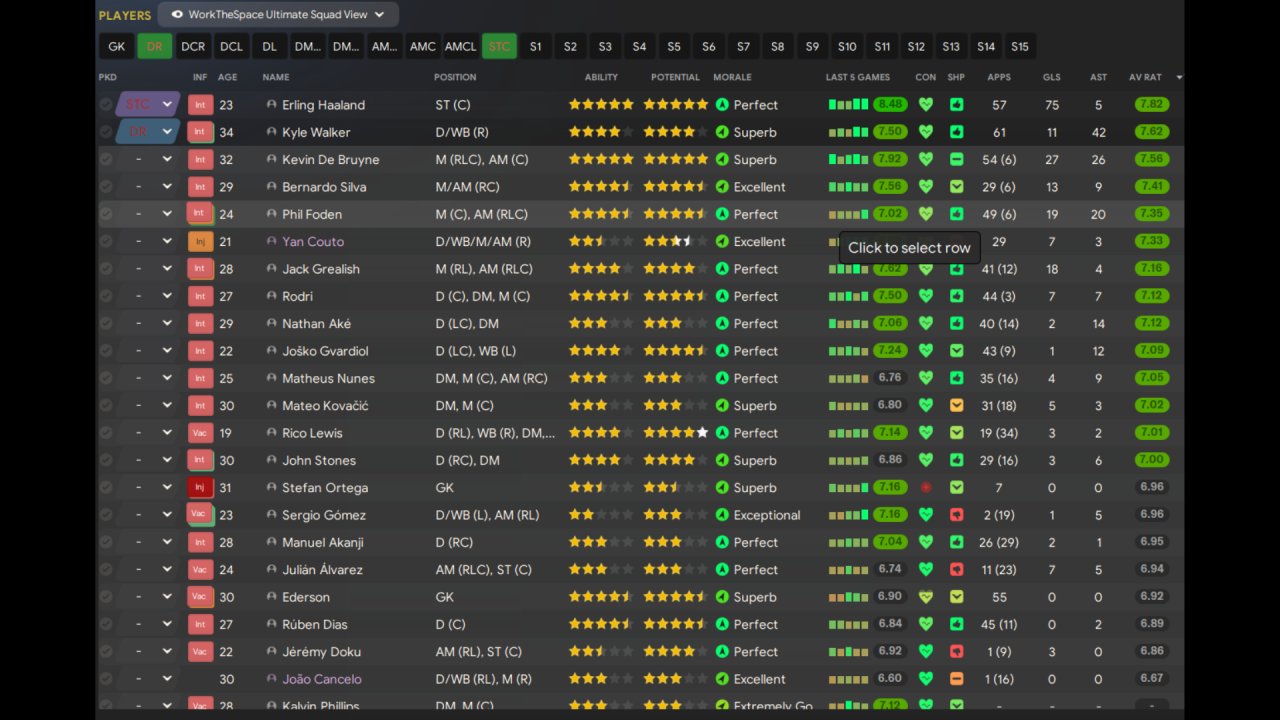This screenshot has height=720, width=1280.
Task: Select the DCR position tab
Action: [193, 46]
